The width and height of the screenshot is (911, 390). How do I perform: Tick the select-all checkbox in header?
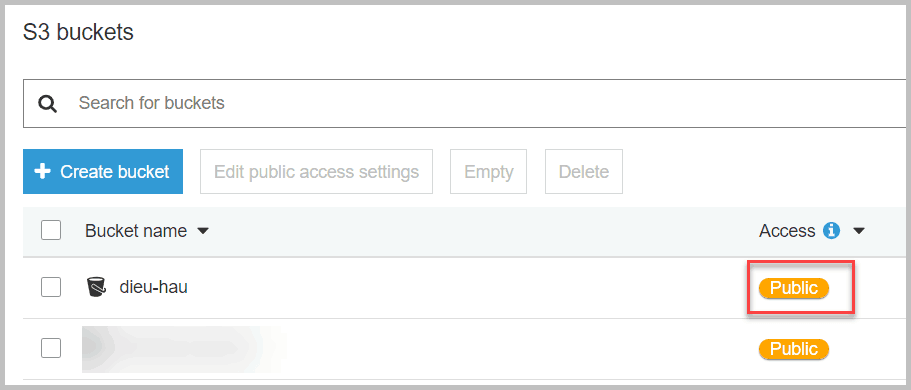click(51, 231)
